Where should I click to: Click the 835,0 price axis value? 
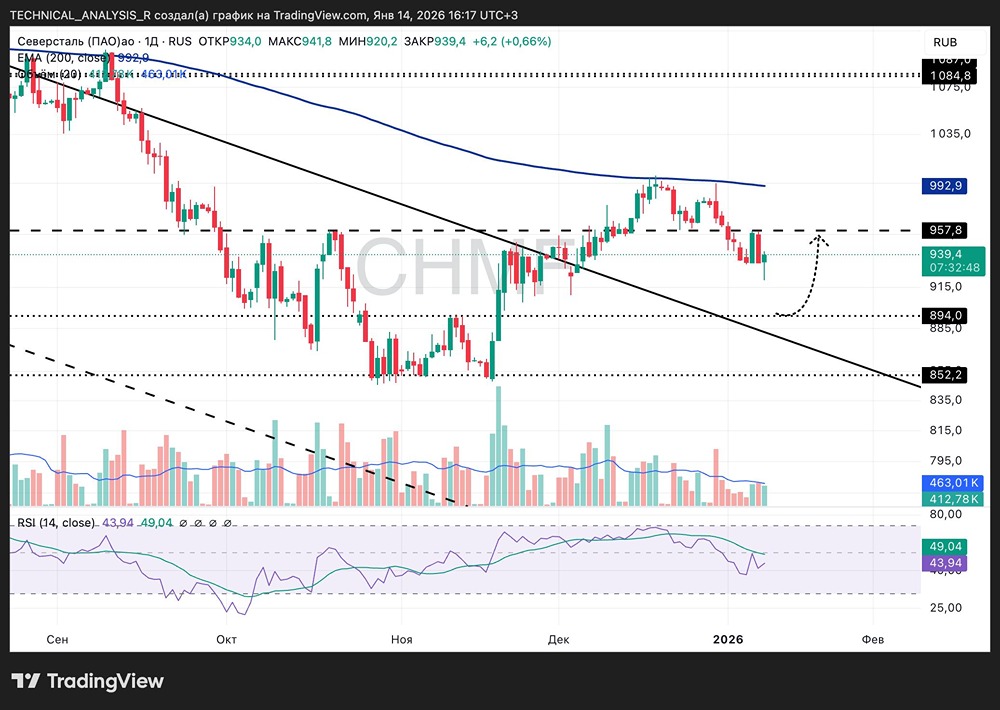coord(946,400)
